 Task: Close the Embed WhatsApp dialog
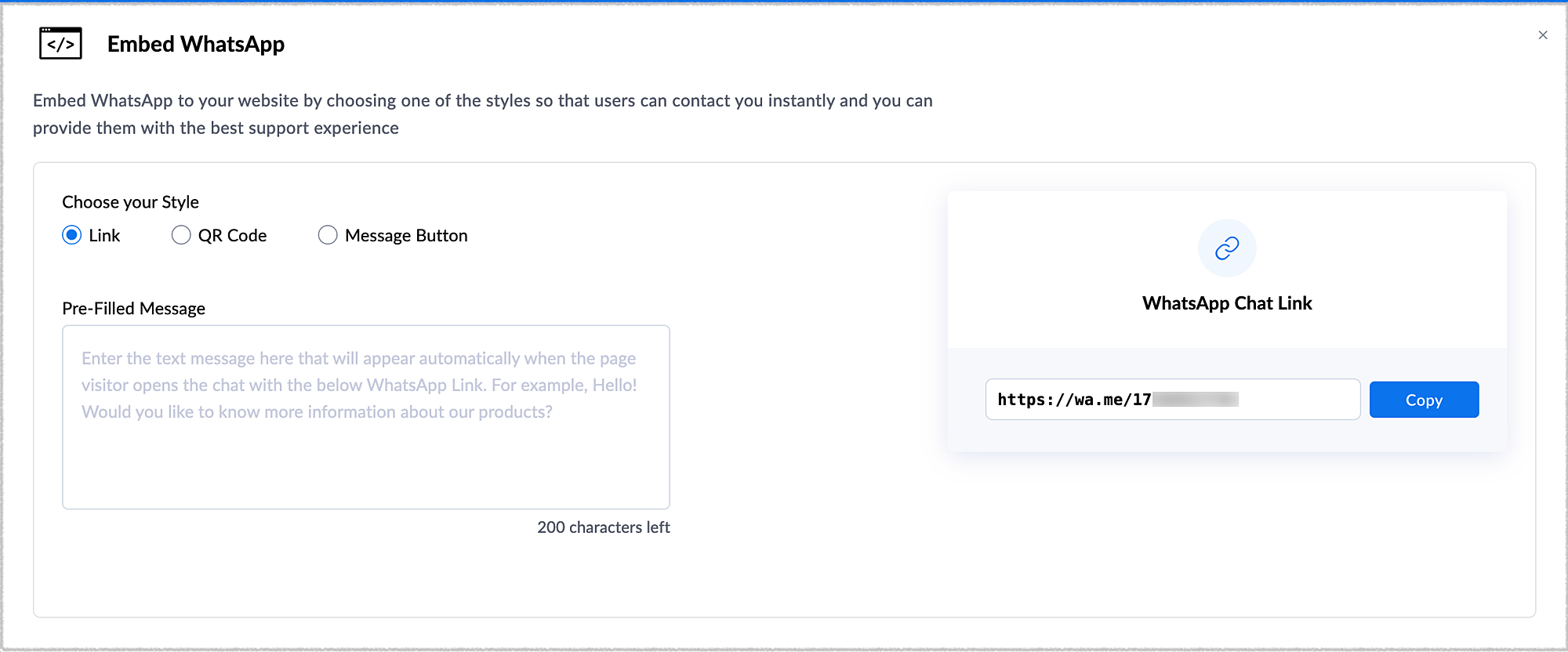pos(1542,35)
